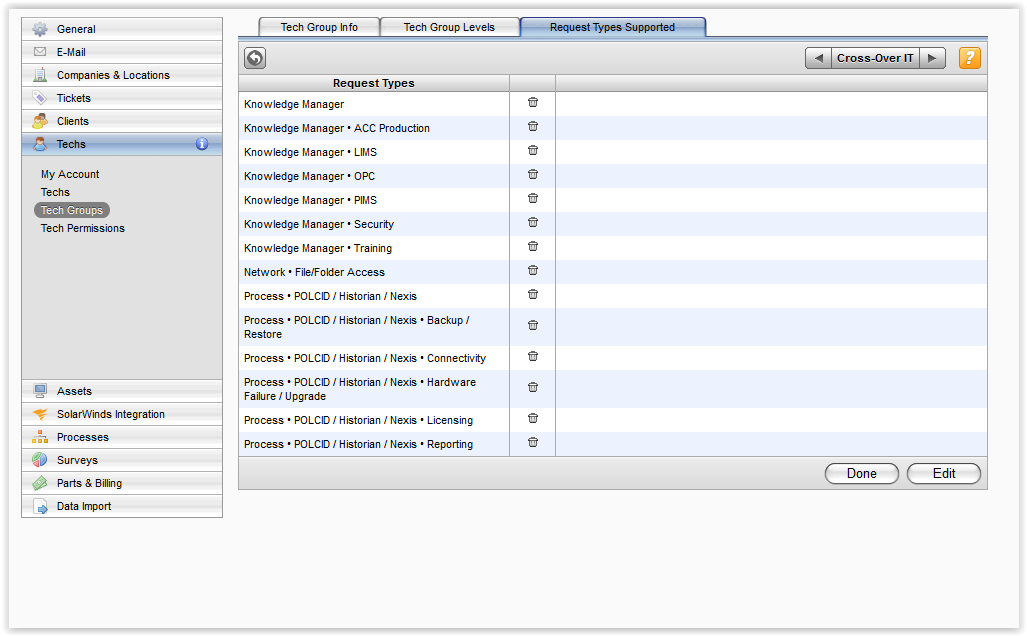Delete Hardware Failure / Upgrade request type
Screen dimensions: 1027x636
(532, 388)
